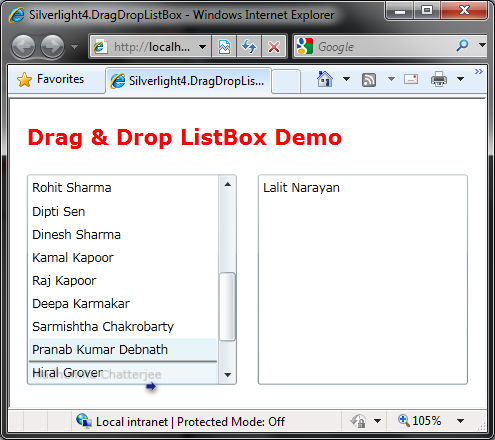Viewport: 495px width, 440px height.
Task: Go forward with the Forward arrow button
Action: tap(52, 47)
